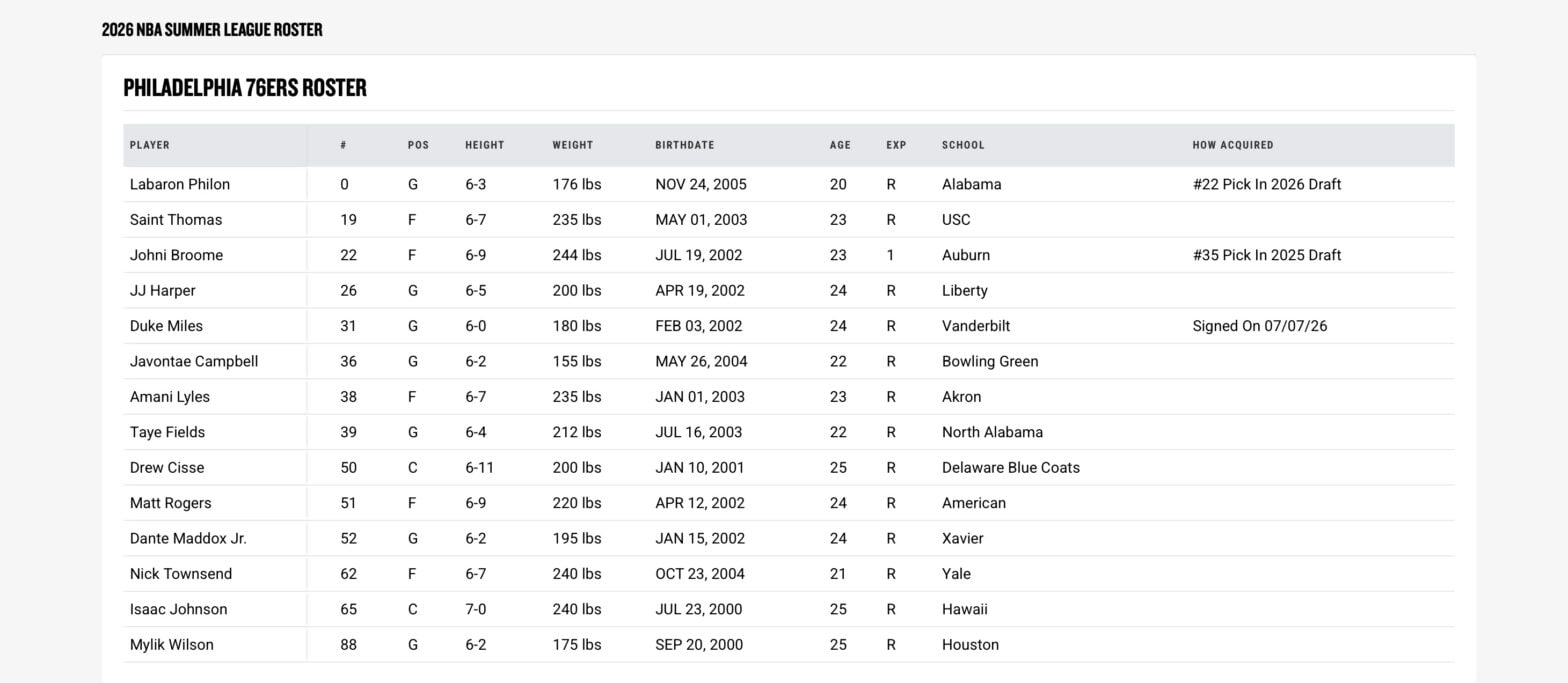Click the 'Philadelphia 76ers Roster' heading
This screenshot has height=683, width=1568.
click(245, 88)
